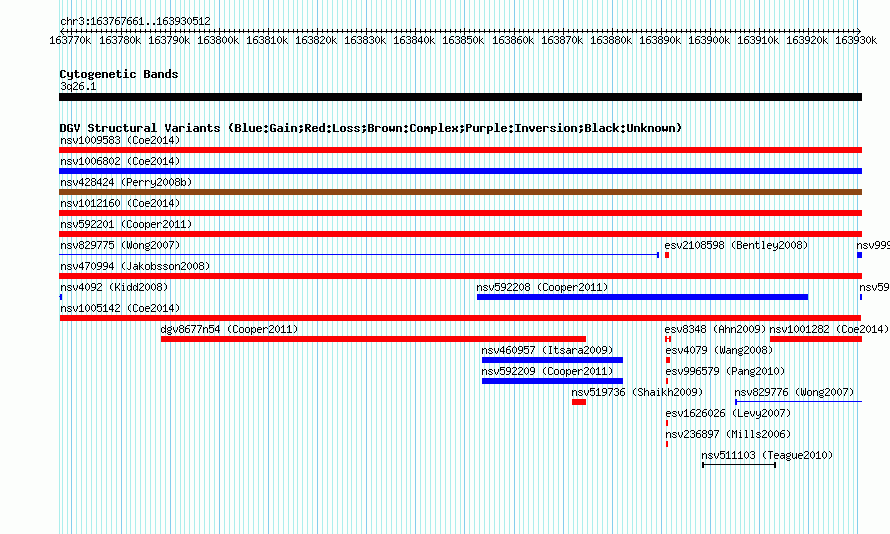The image size is (890, 534).
Task: Click the Cytogenetic Bands track title
Action: (x=119, y=74)
